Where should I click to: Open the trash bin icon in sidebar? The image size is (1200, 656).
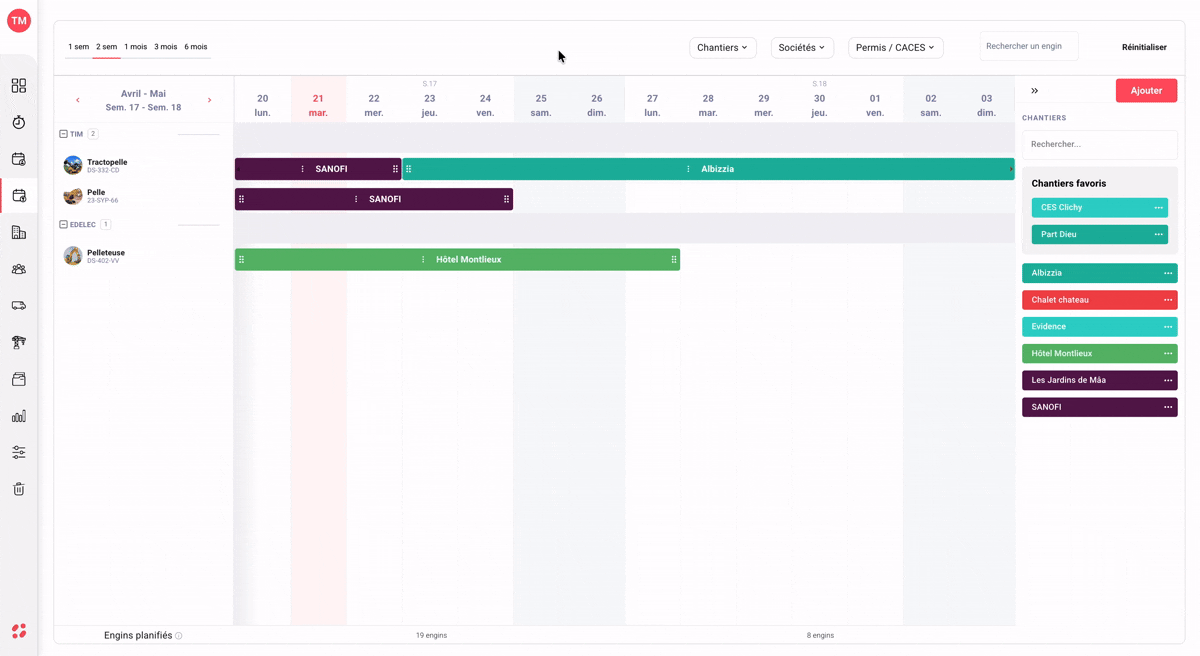click(x=18, y=489)
